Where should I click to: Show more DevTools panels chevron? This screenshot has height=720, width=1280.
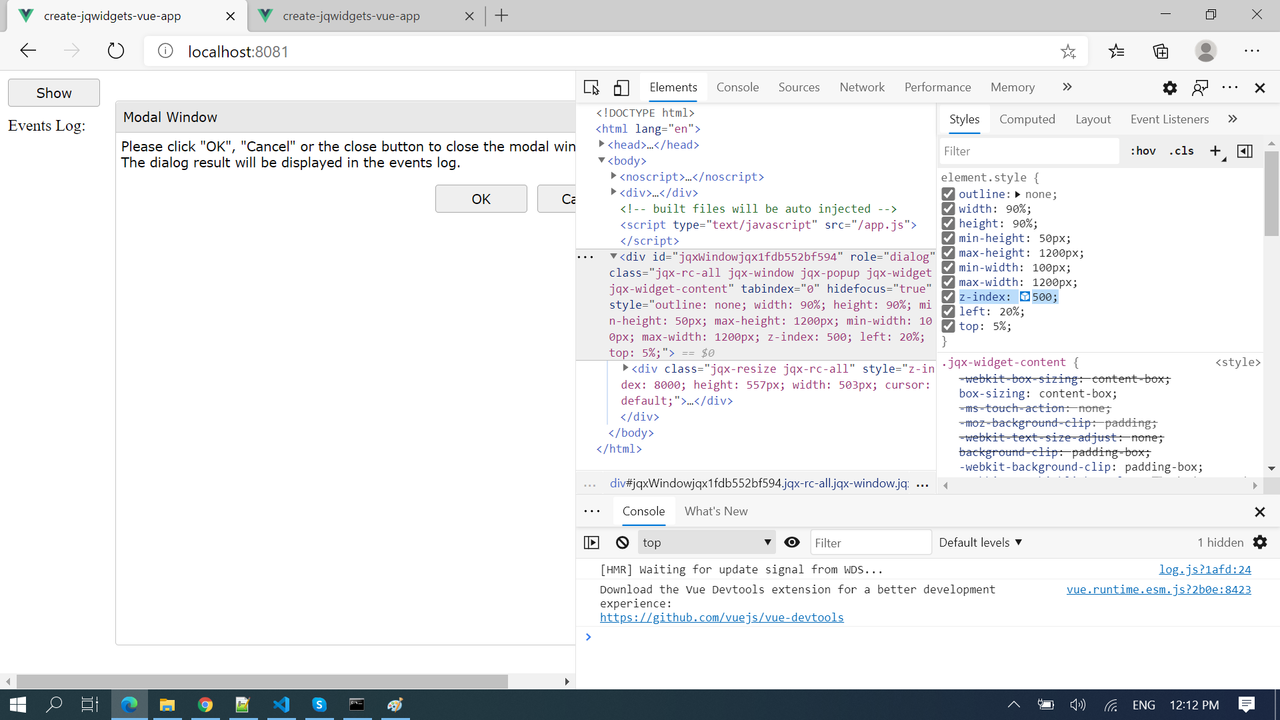tap(1067, 88)
